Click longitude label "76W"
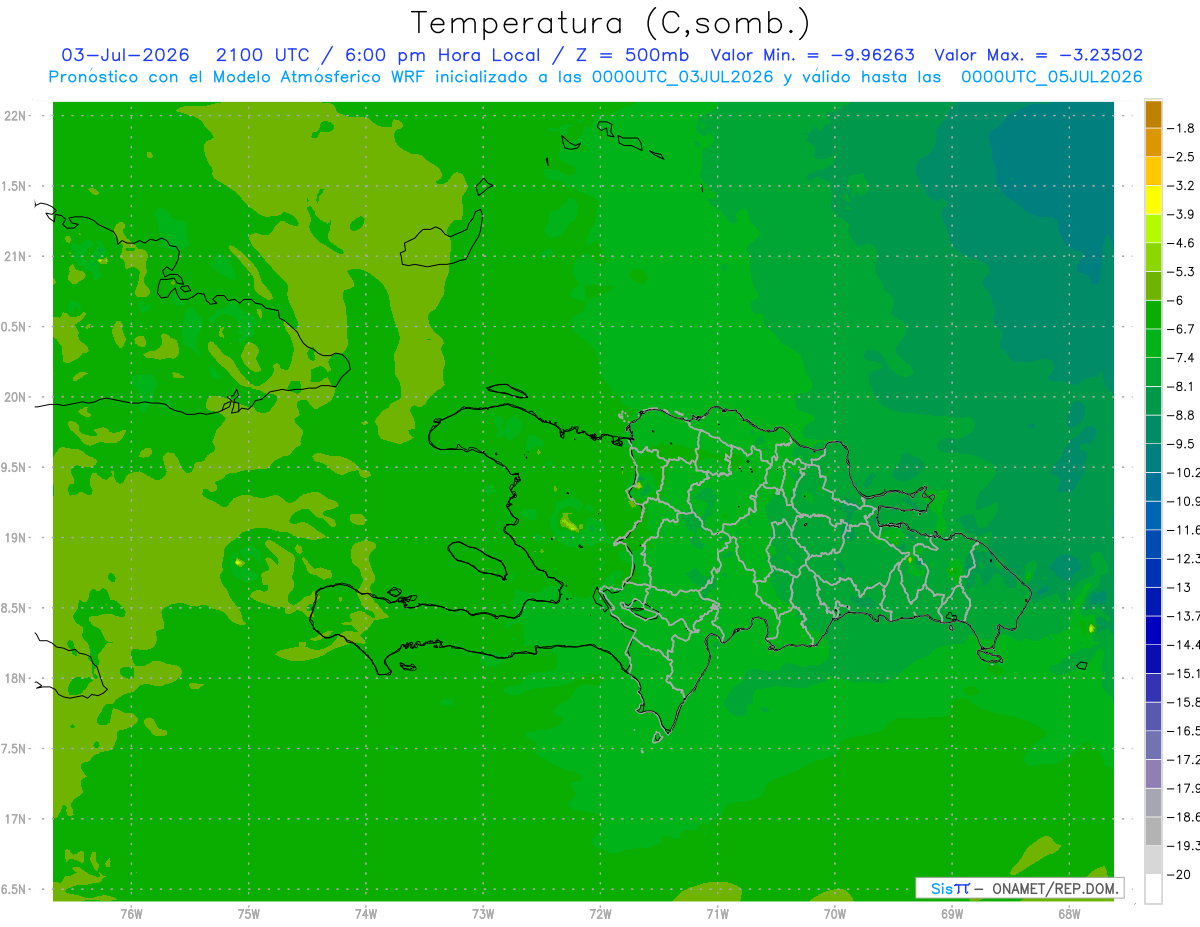The width and height of the screenshot is (1200, 927). pos(131,914)
